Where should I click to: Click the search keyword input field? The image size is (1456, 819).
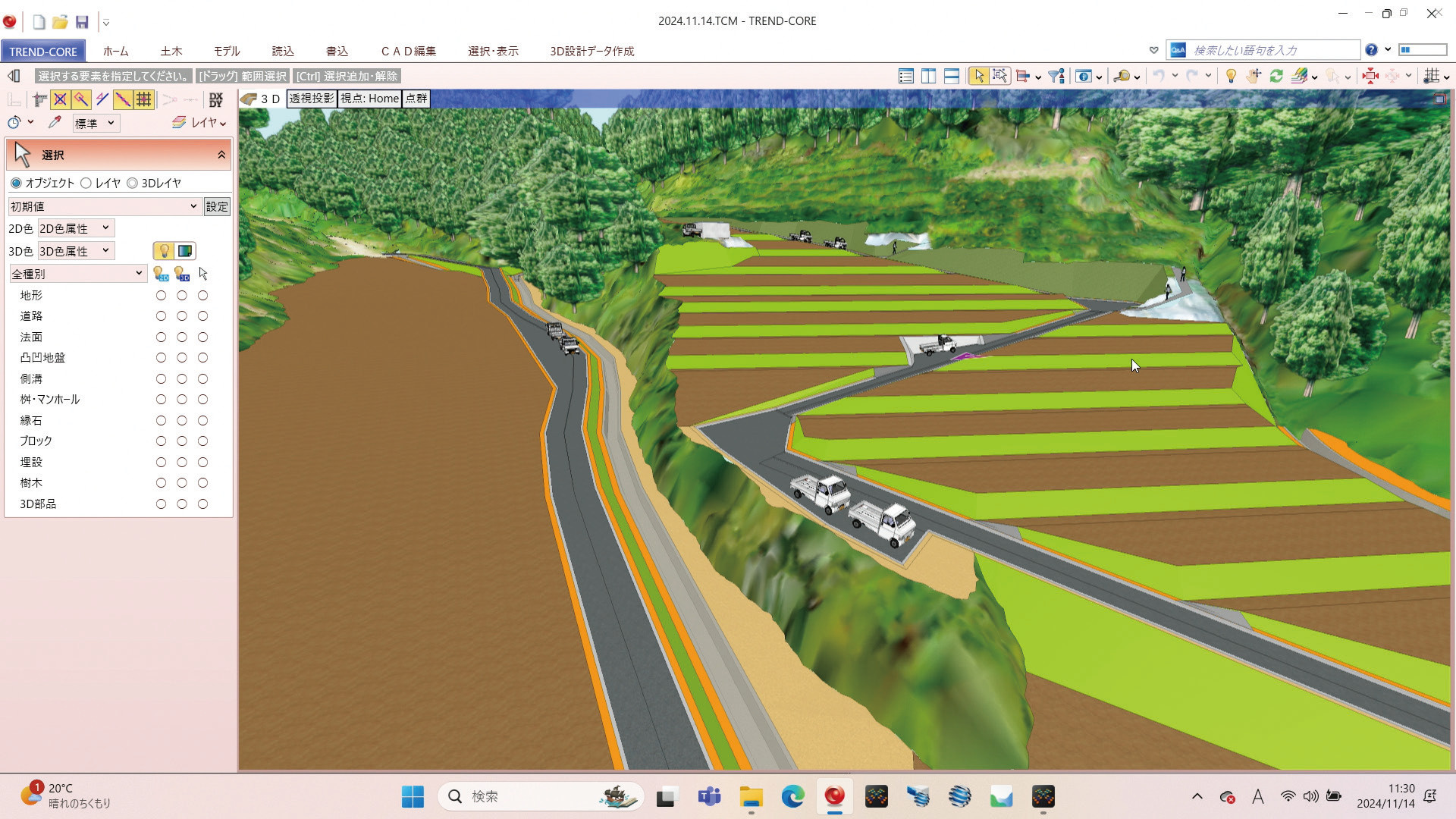tap(1274, 50)
